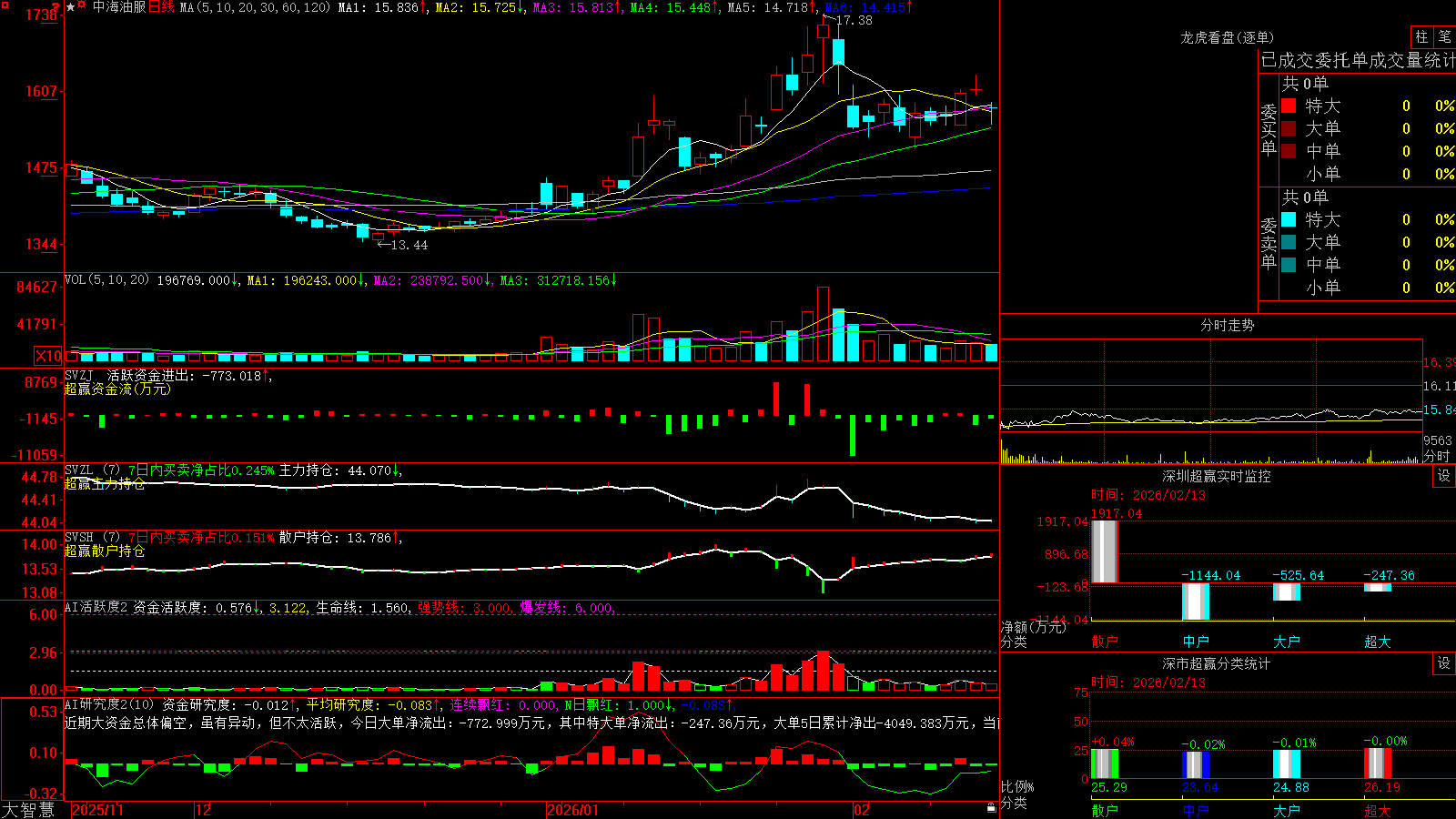This screenshot has width=1456, height=819.
Task: Click the 龙虎看盘(逐单) panel title
Action: click(1227, 37)
